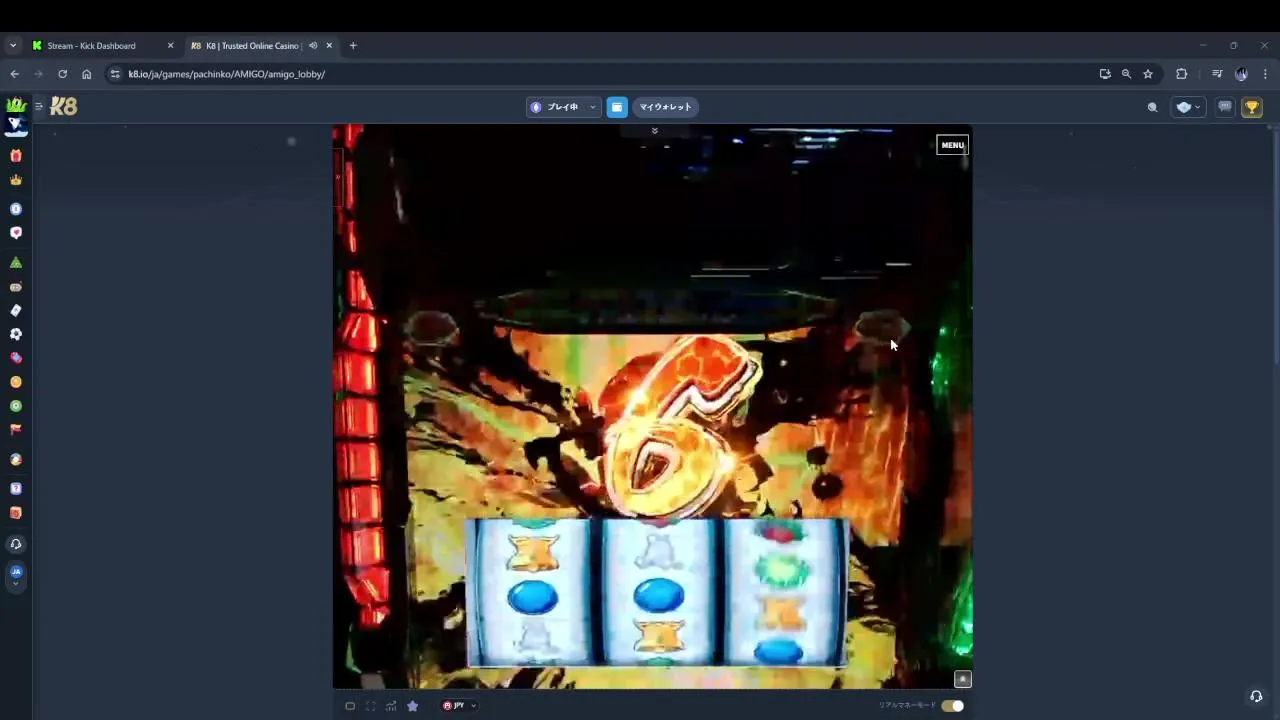This screenshot has height=720, width=1280.
Task: Open a new browser tab
Action: pos(353,45)
